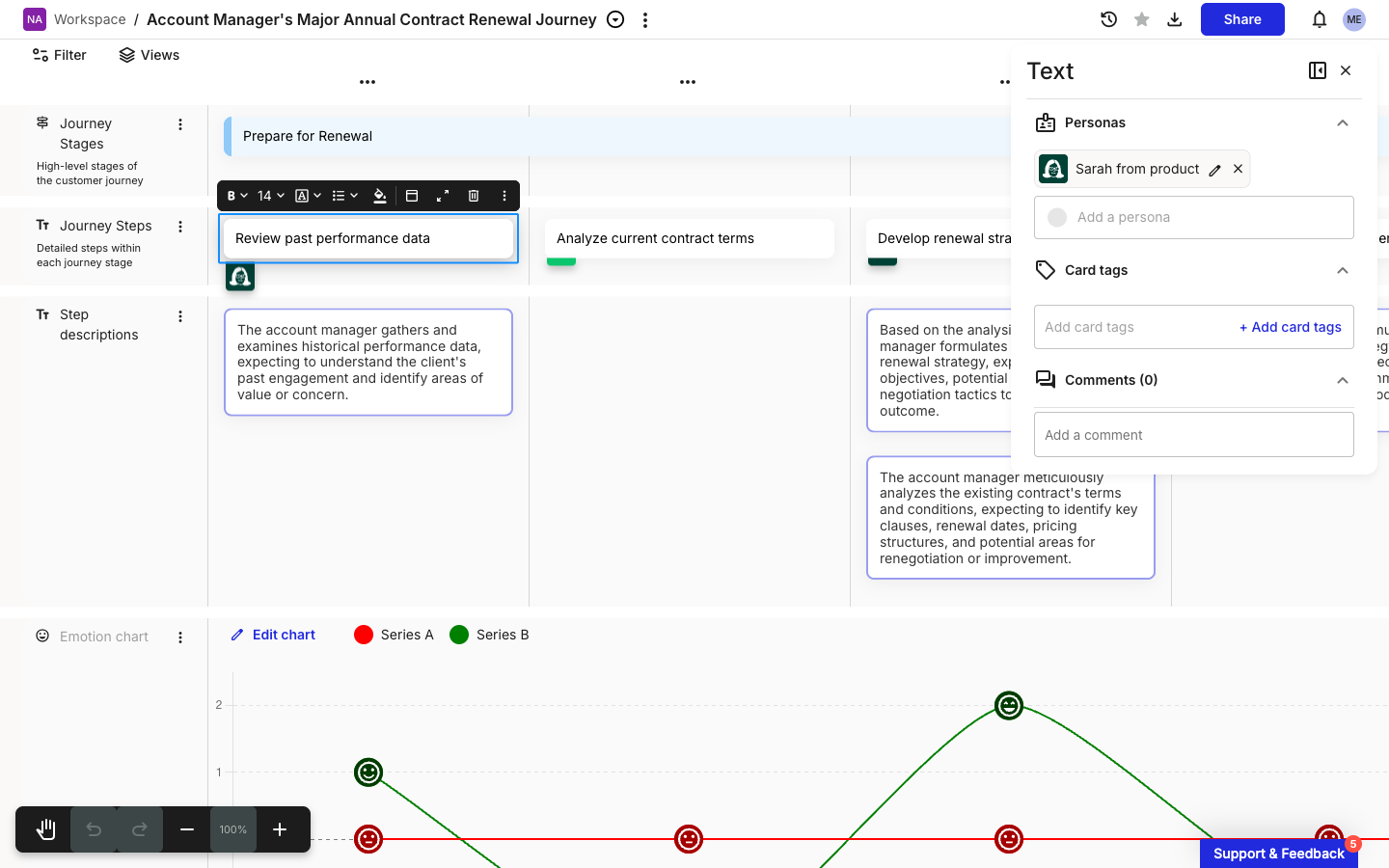
Task: Edit Sarah from product persona pencil
Action: [x=1215, y=170]
